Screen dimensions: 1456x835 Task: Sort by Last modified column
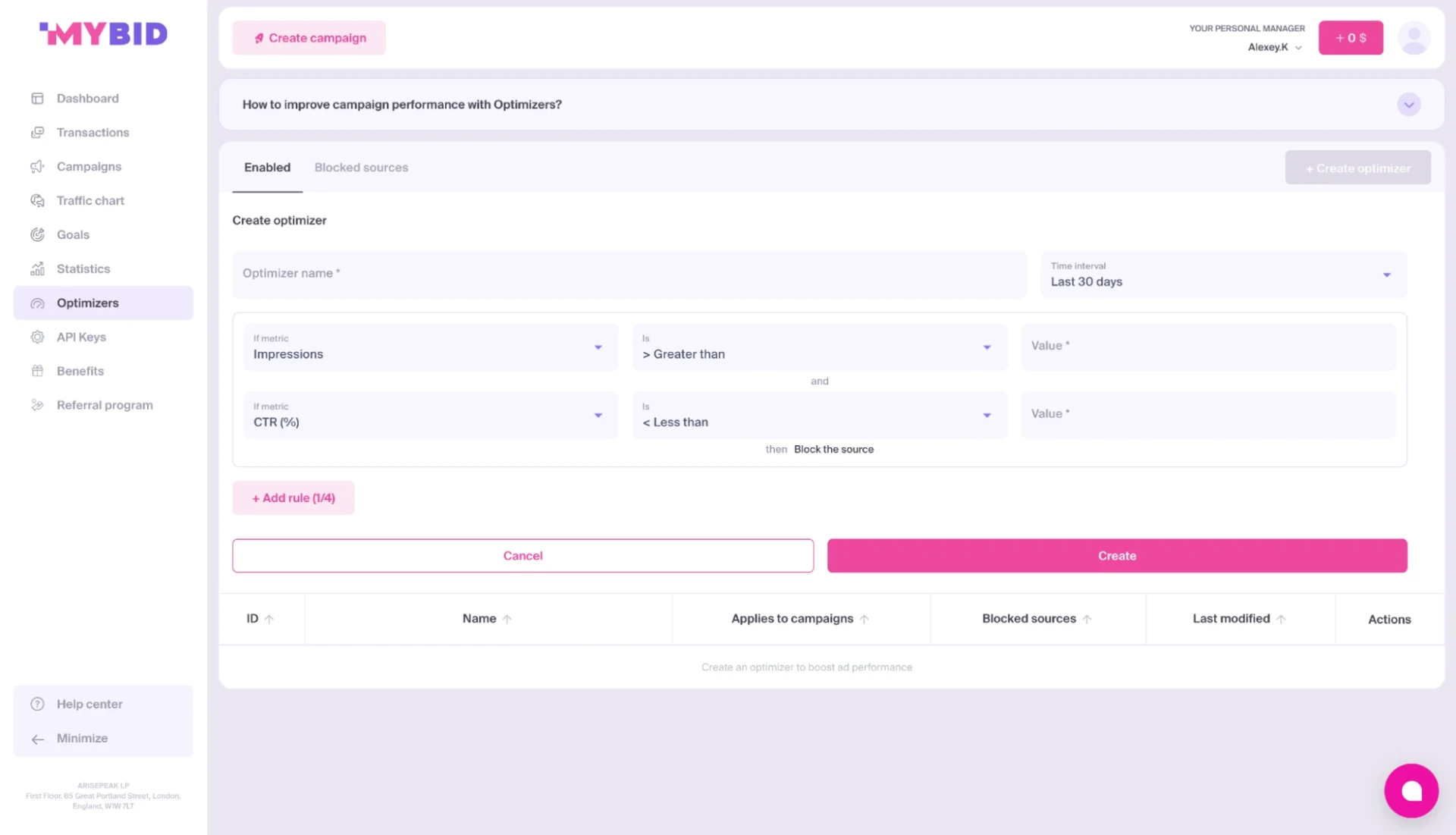(x=1239, y=619)
